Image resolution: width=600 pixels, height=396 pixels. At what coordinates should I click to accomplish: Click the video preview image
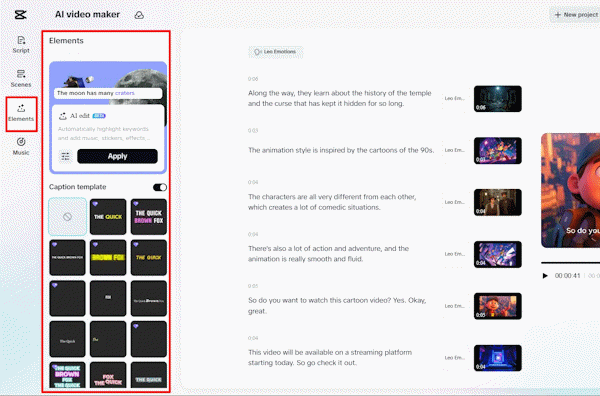(571, 190)
